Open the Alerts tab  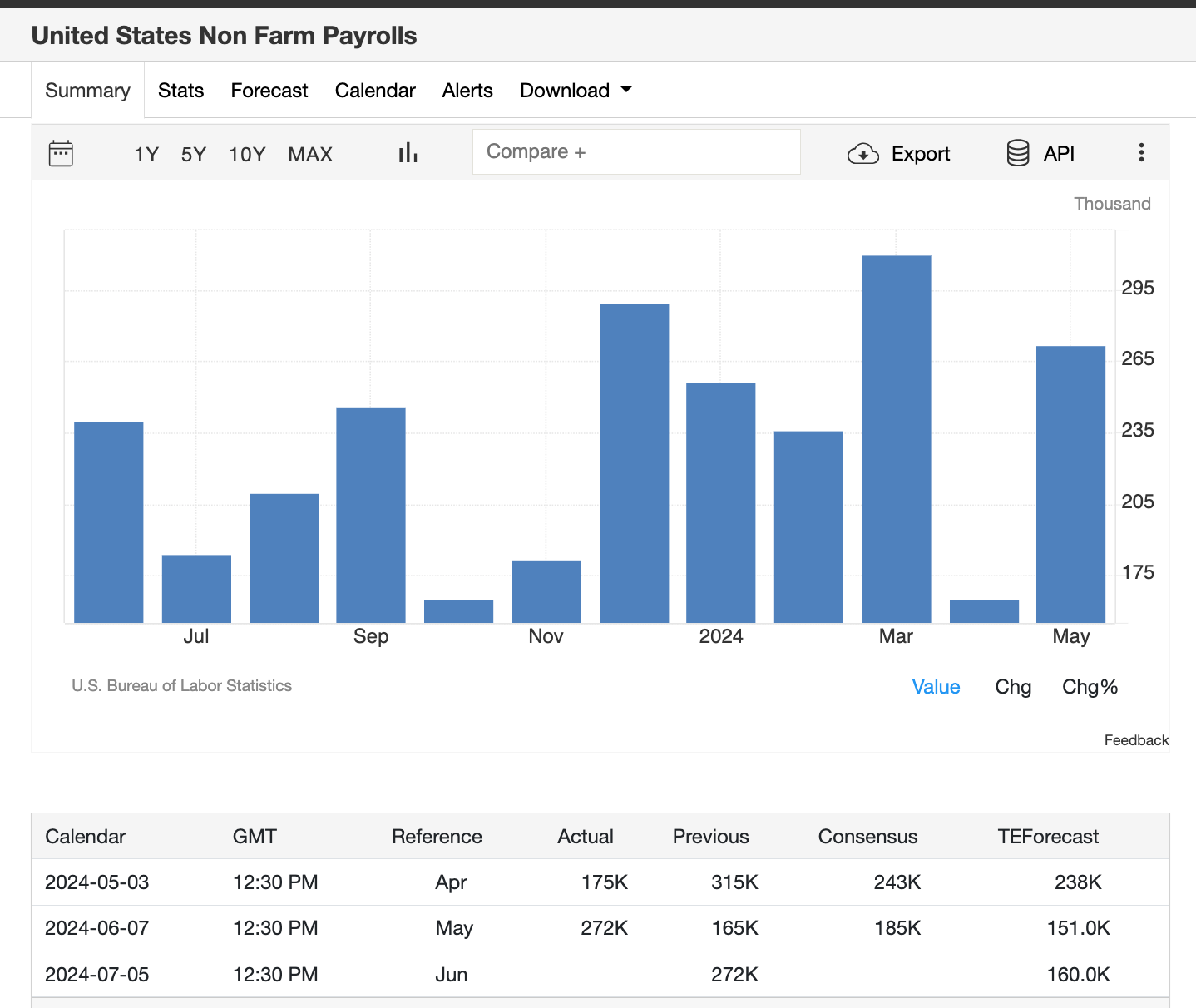pos(467,91)
